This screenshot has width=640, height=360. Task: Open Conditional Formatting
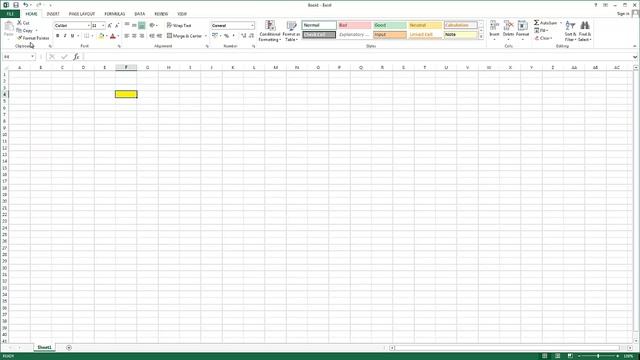click(x=269, y=31)
